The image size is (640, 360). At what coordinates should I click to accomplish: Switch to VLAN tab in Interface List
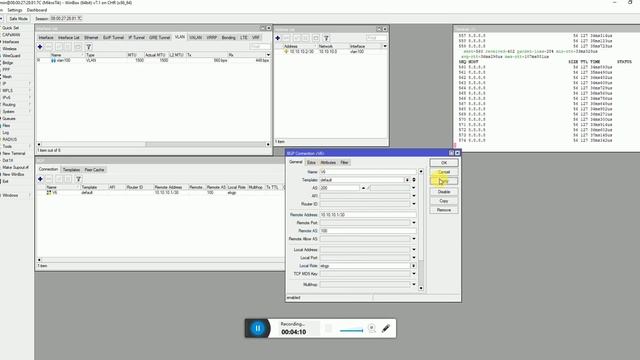(x=180, y=37)
